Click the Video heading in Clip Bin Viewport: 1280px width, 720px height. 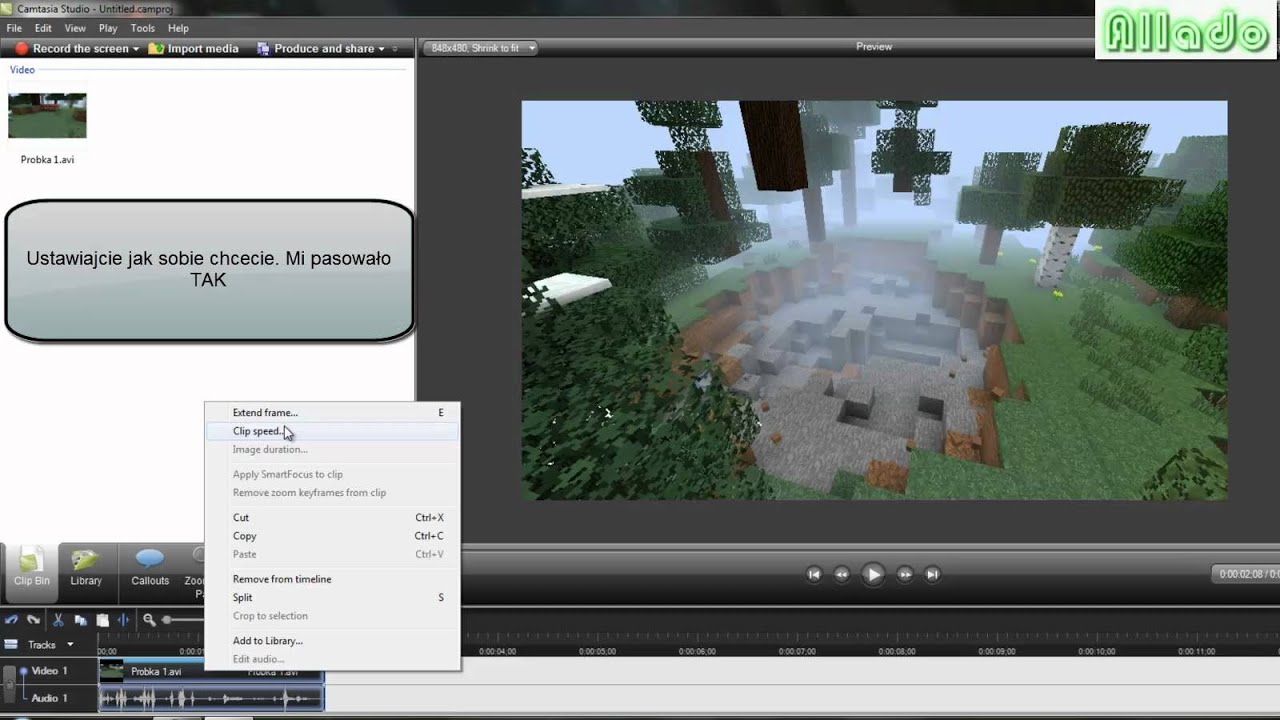(22, 70)
